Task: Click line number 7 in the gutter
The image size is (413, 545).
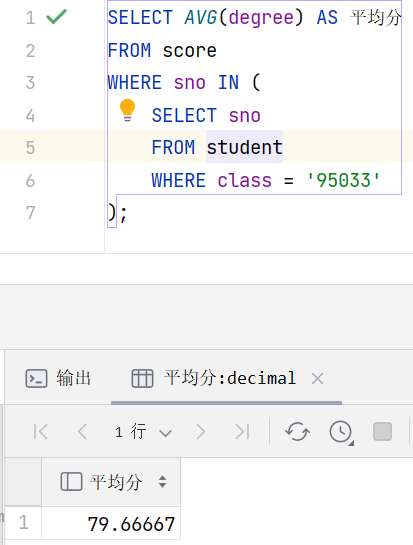Action: (x=30, y=213)
